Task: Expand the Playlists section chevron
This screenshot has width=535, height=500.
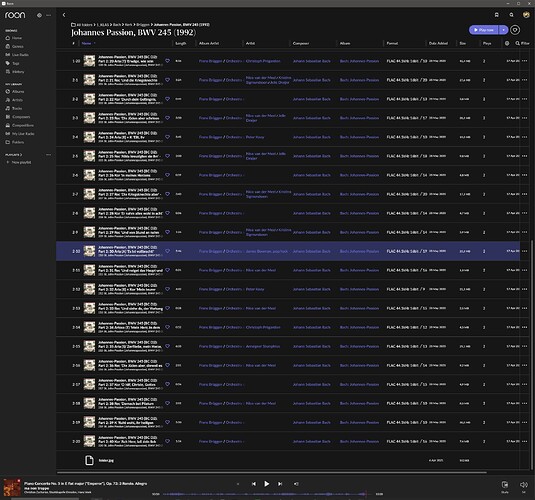Action: (x=21, y=155)
